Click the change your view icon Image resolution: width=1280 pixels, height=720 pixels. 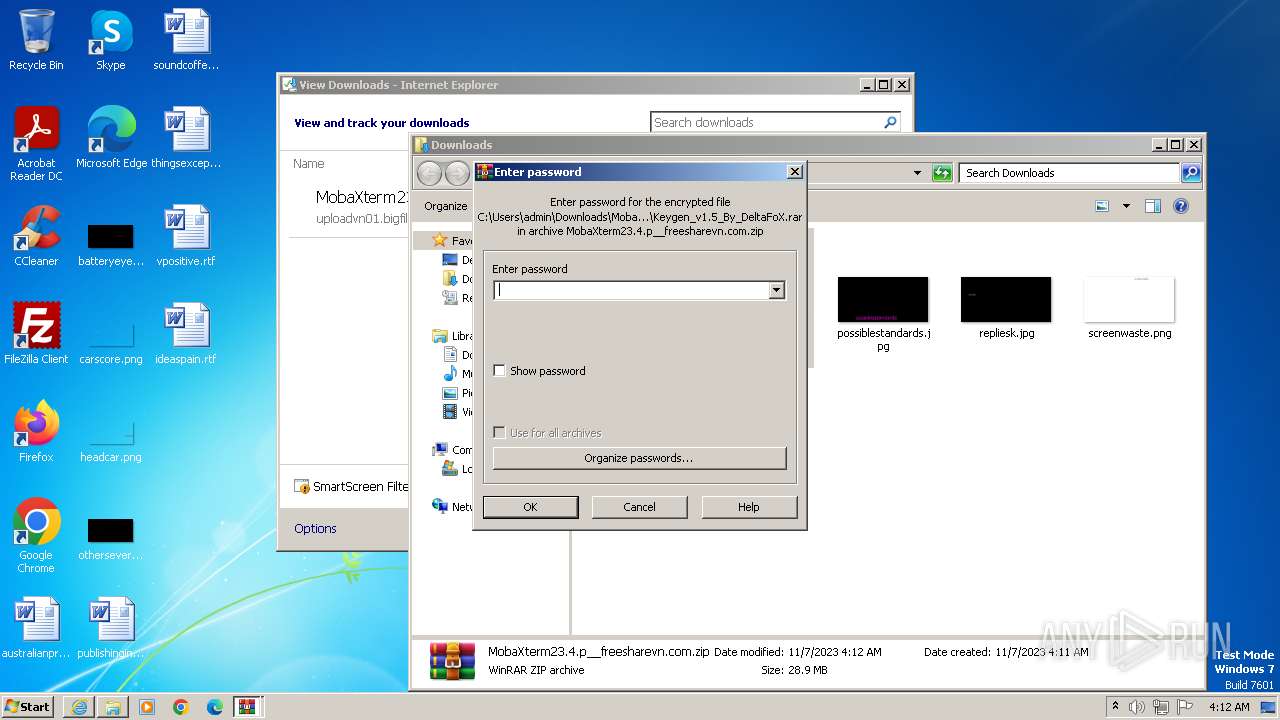tap(1102, 206)
